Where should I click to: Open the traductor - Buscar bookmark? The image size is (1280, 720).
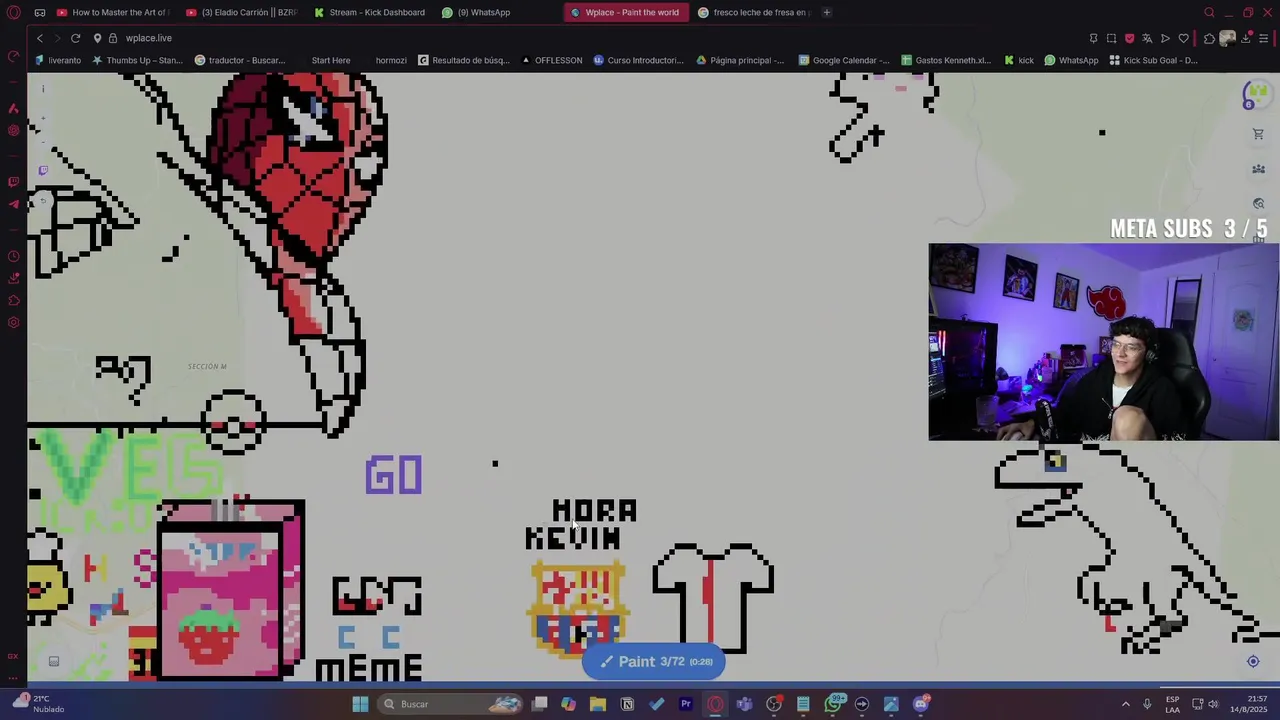click(x=240, y=60)
